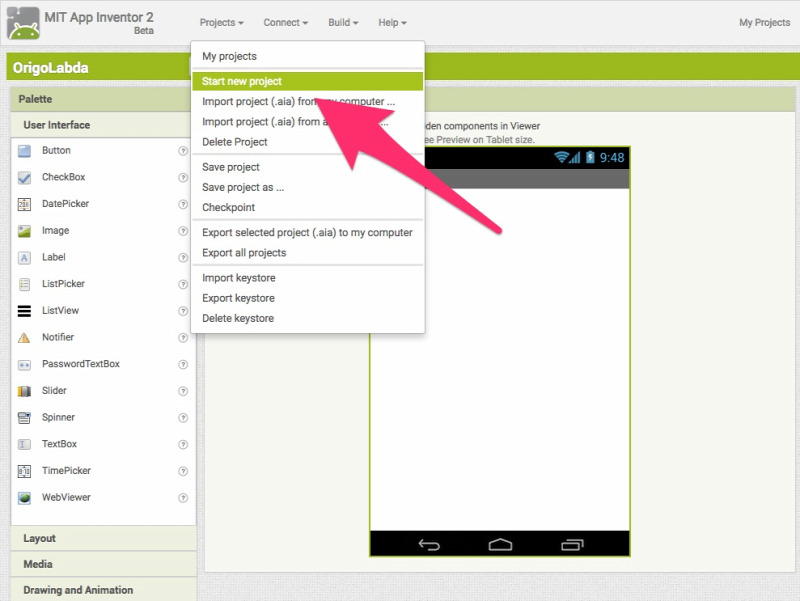Image resolution: width=800 pixels, height=601 pixels.
Task: Select the WebViewer globe icon
Action: tap(24, 497)
